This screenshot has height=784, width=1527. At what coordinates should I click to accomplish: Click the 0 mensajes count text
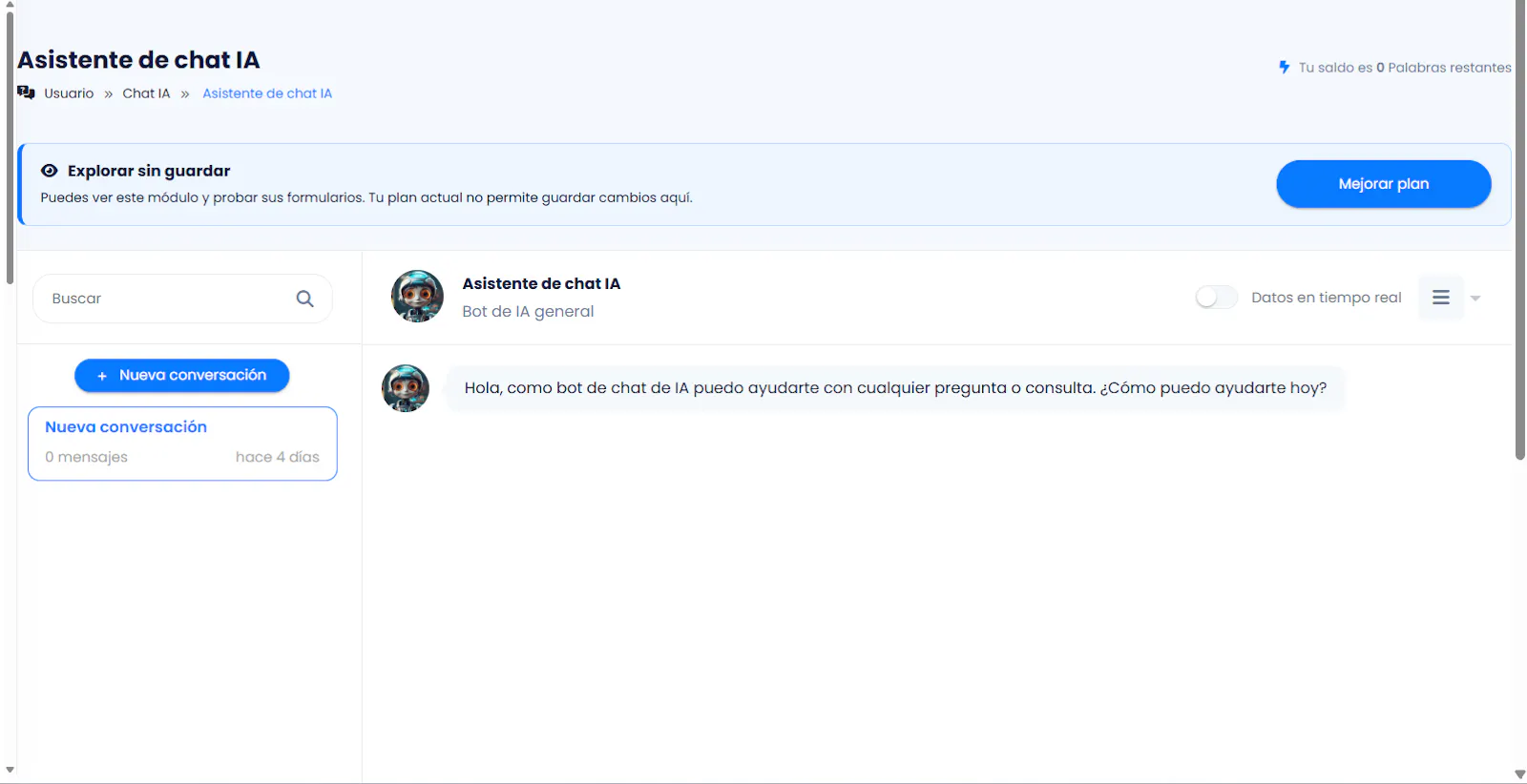(x=86, y=457)
